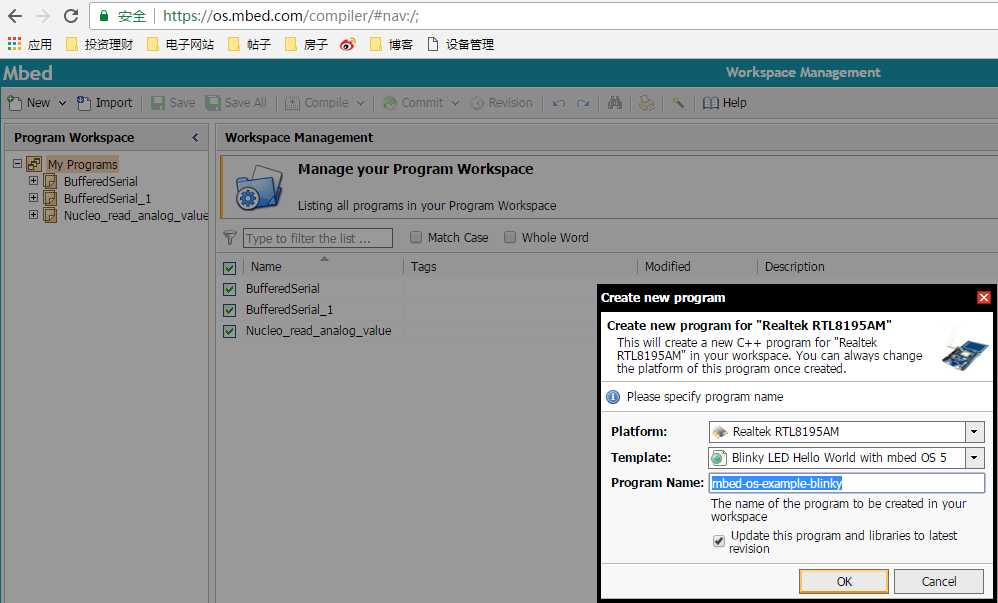Click Import in the toolbar

click(104, 103)
